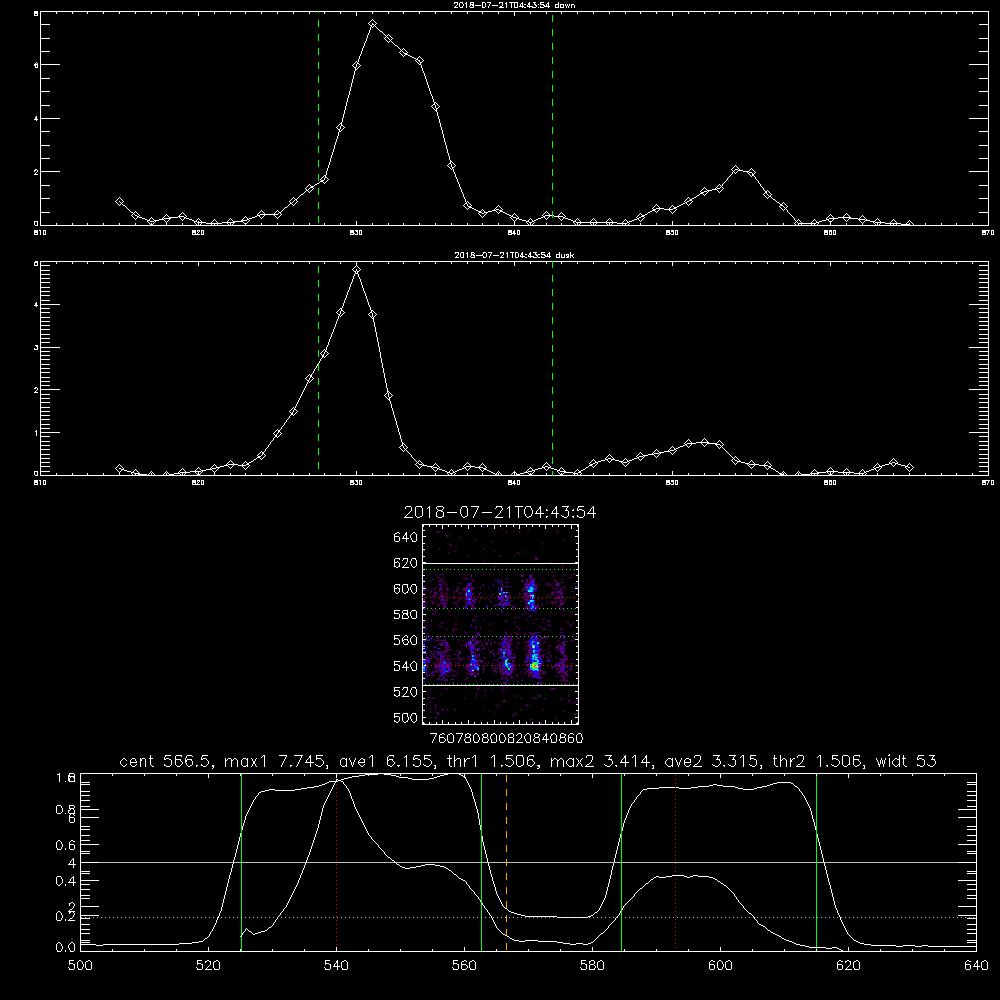The image size is (1000, 1000).
Task: Click the lower white solid line in spectral image
Action: coord(501,686)
